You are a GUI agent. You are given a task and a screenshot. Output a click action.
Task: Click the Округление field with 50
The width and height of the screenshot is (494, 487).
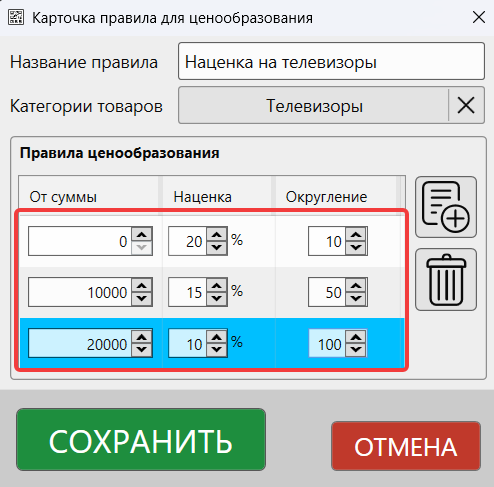(x=327, y=292)
